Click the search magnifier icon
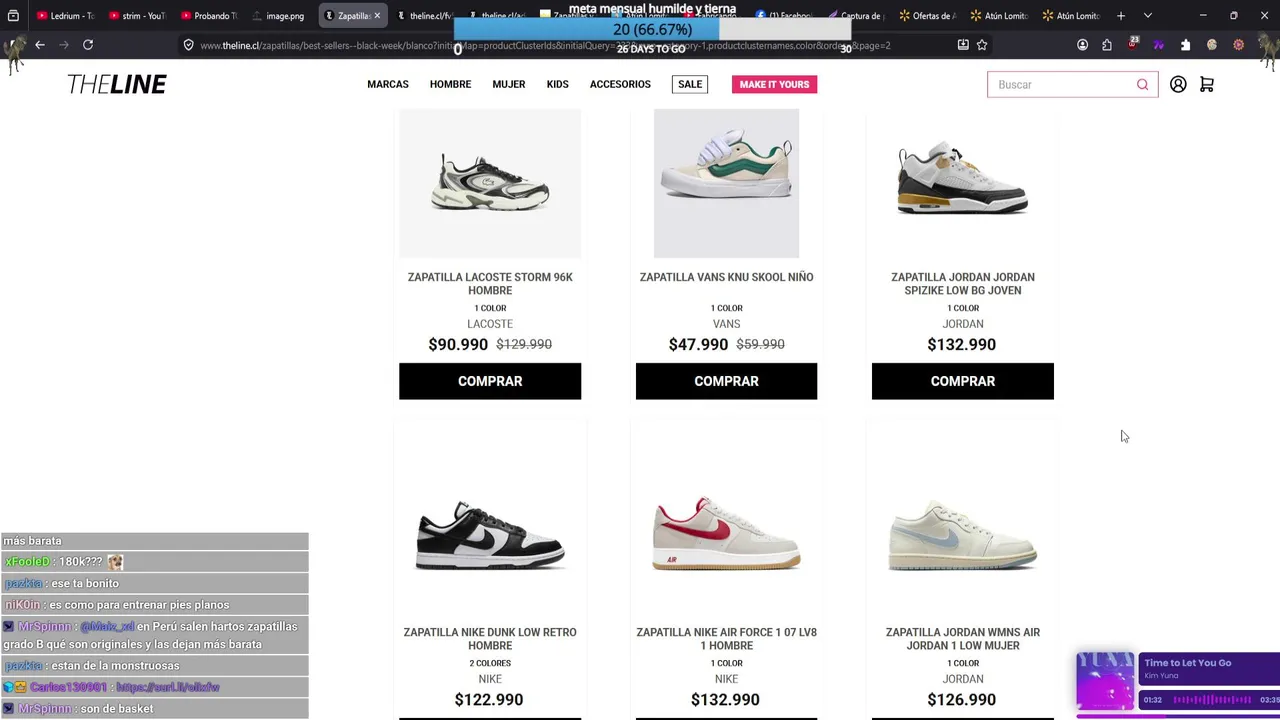The image size is (1280, 720). [1142, 85]
